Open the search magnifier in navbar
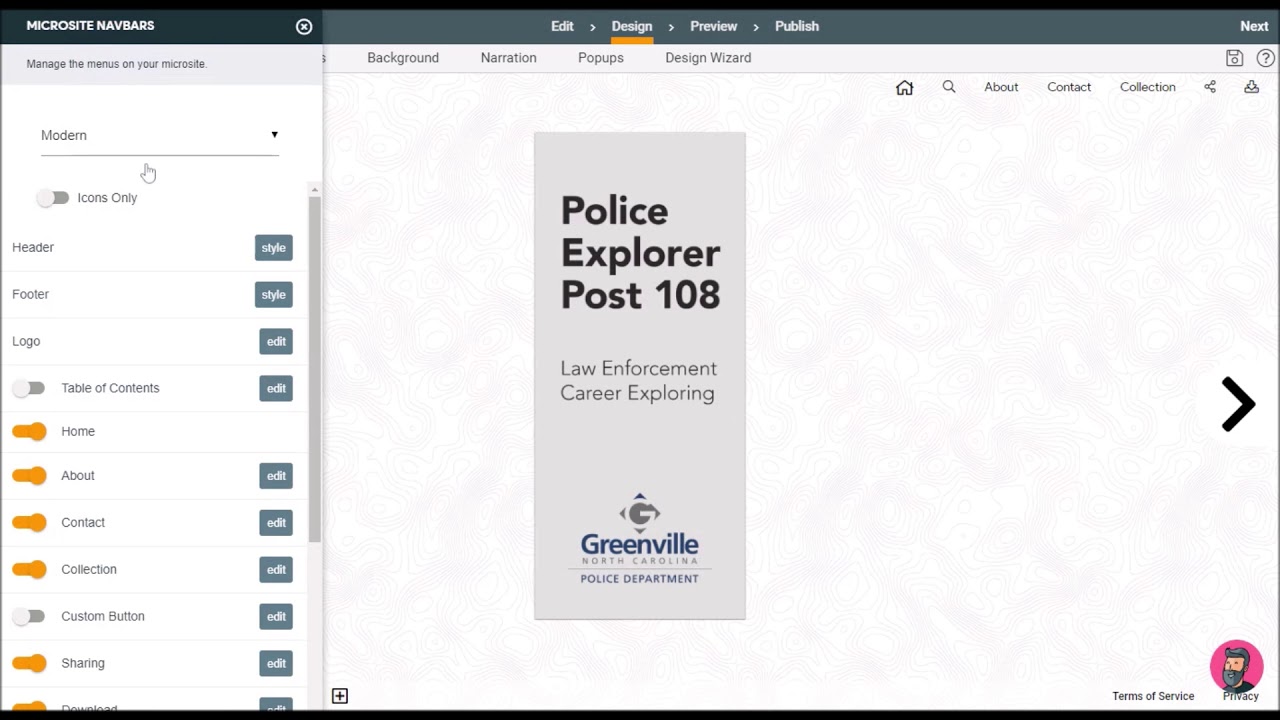This screenshot has height=720, width=1280. click(949, 87)
